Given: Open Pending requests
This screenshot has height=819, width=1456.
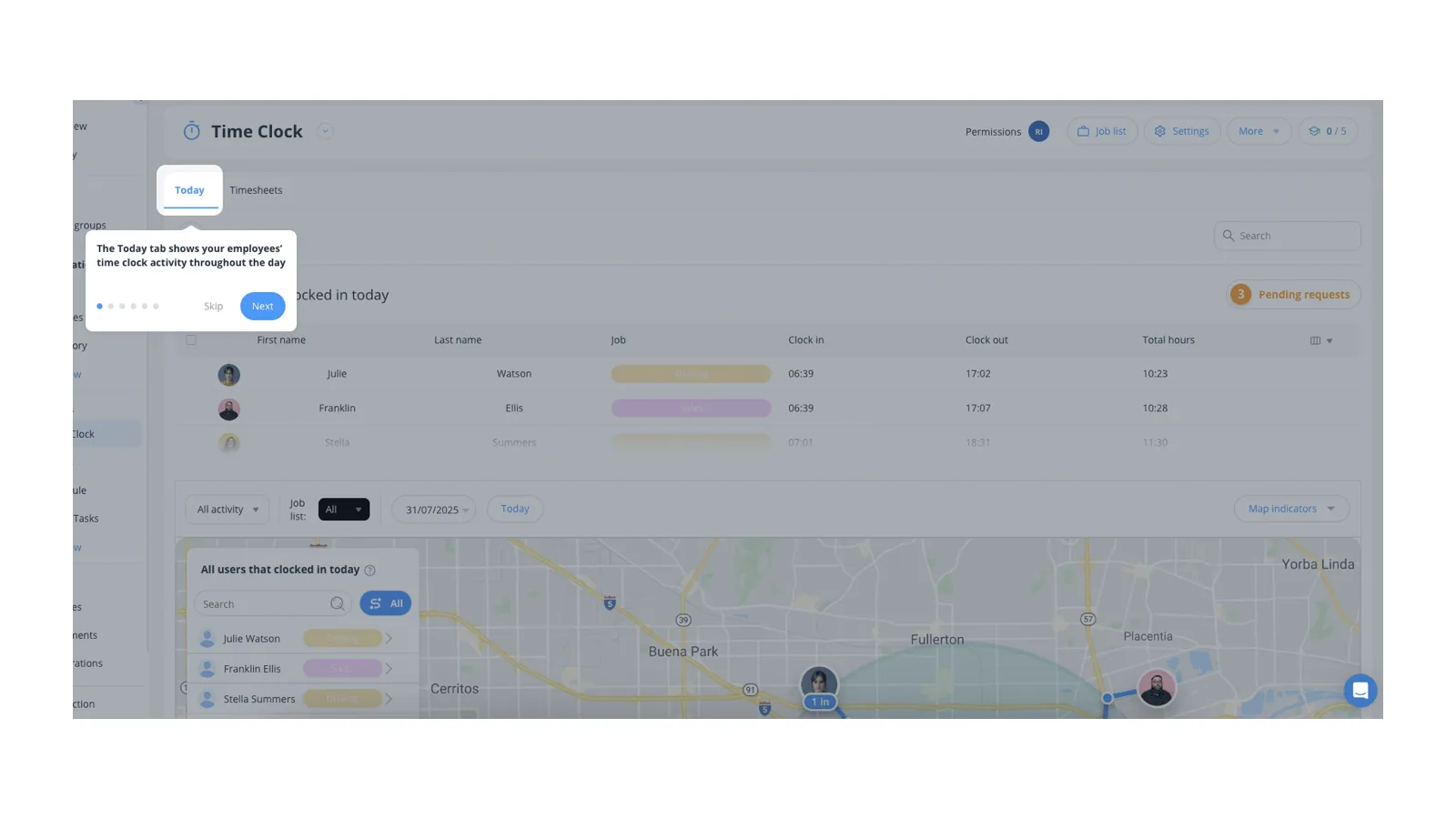Looking at the screenshot, I should pos(1293,294).
